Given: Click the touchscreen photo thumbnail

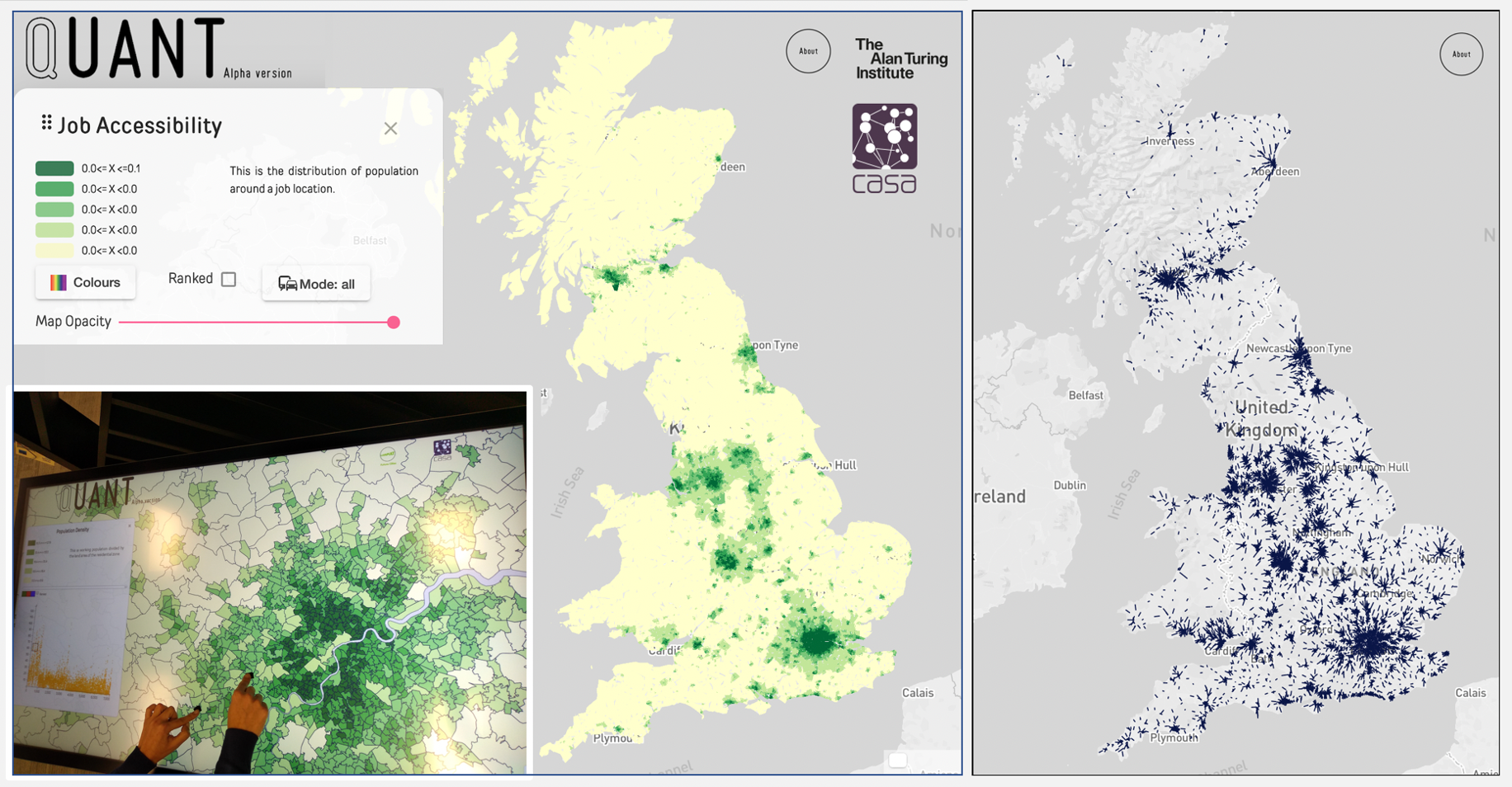Looking at the screenshot, I should click(270, 582).
